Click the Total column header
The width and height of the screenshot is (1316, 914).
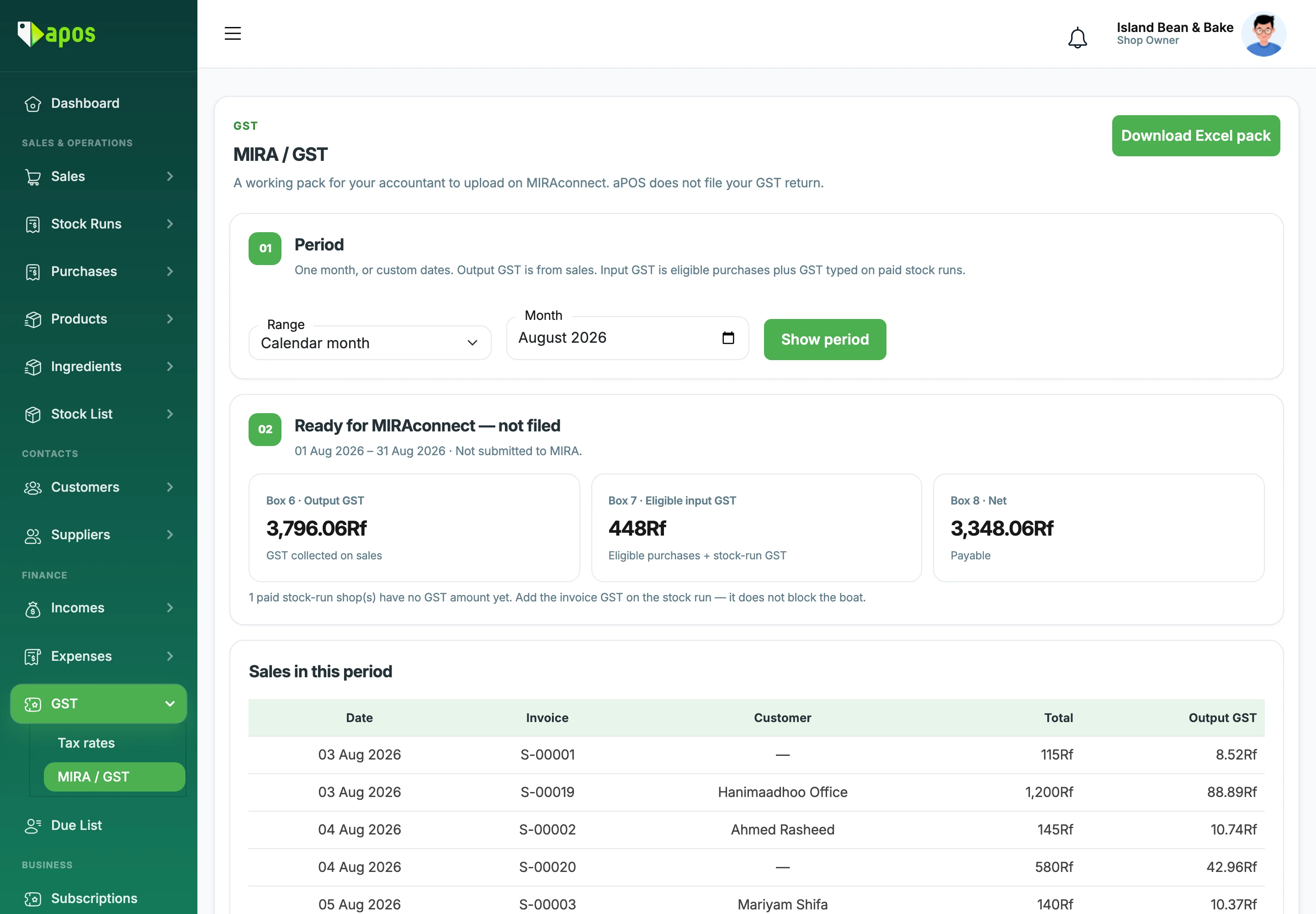click(x=1058, y=718)
